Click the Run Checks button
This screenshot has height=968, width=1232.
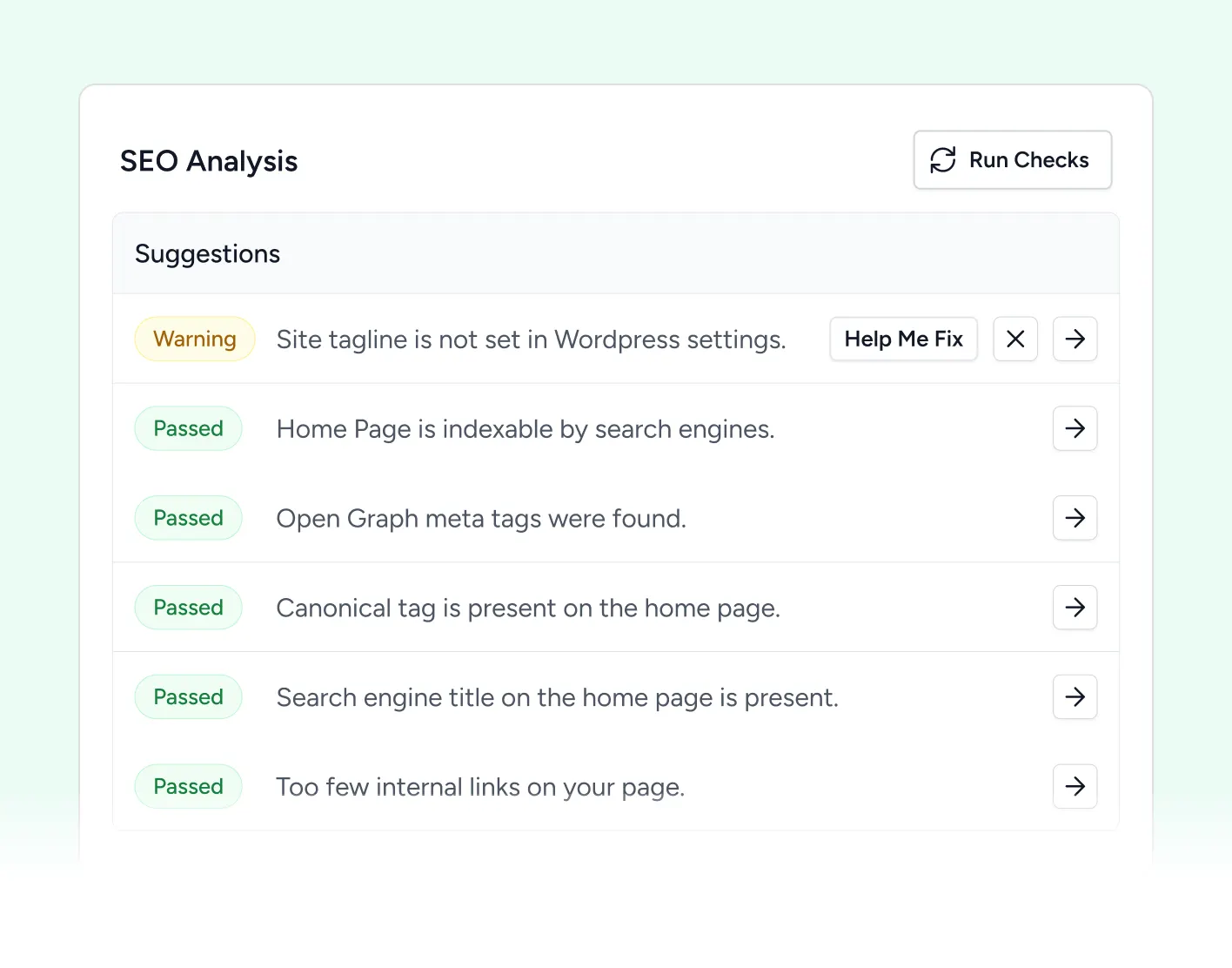tap(1012, 160)
